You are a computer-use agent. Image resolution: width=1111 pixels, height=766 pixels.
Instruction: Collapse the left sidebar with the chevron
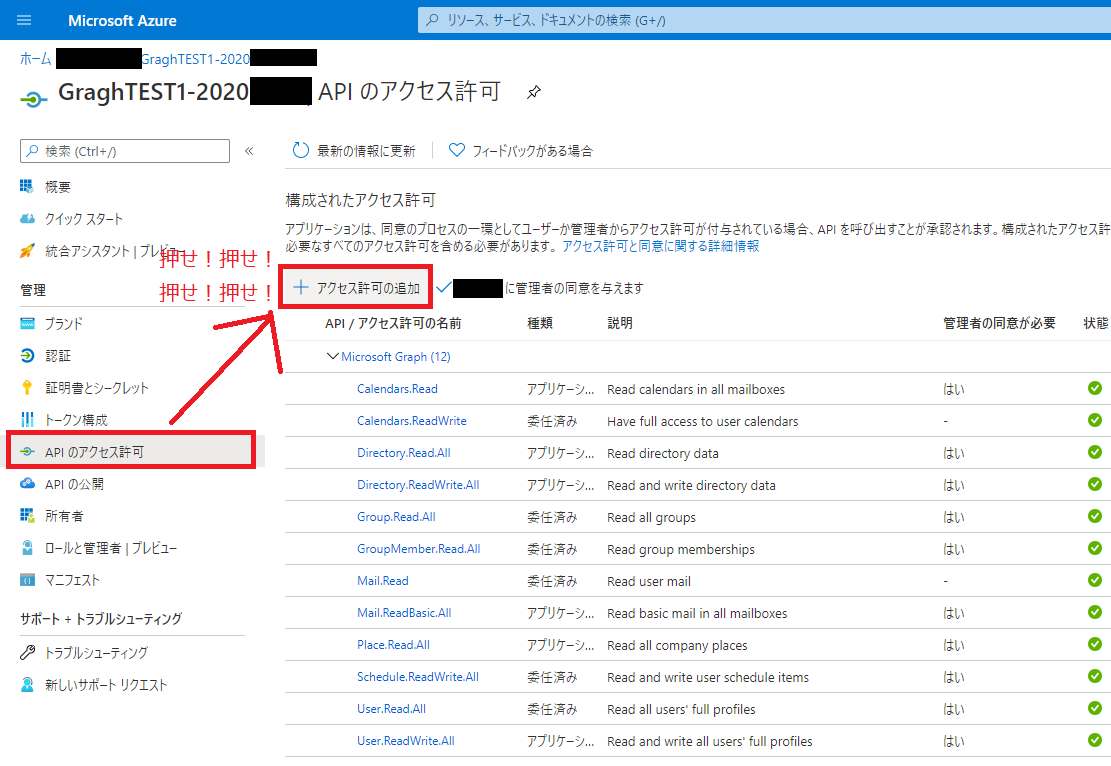pos(248,151)
